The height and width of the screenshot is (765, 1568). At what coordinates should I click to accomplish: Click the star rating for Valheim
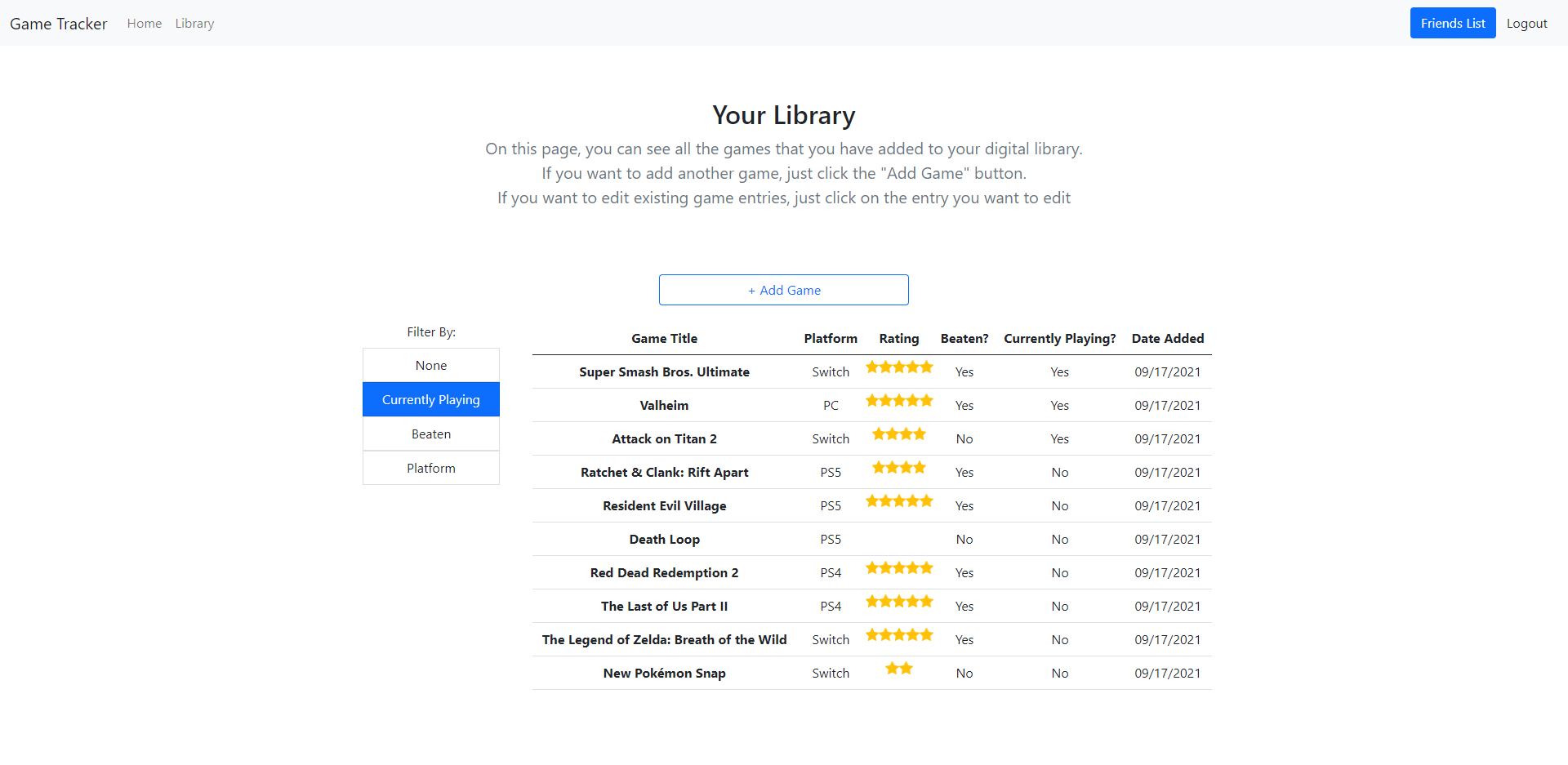coord(898,401)
